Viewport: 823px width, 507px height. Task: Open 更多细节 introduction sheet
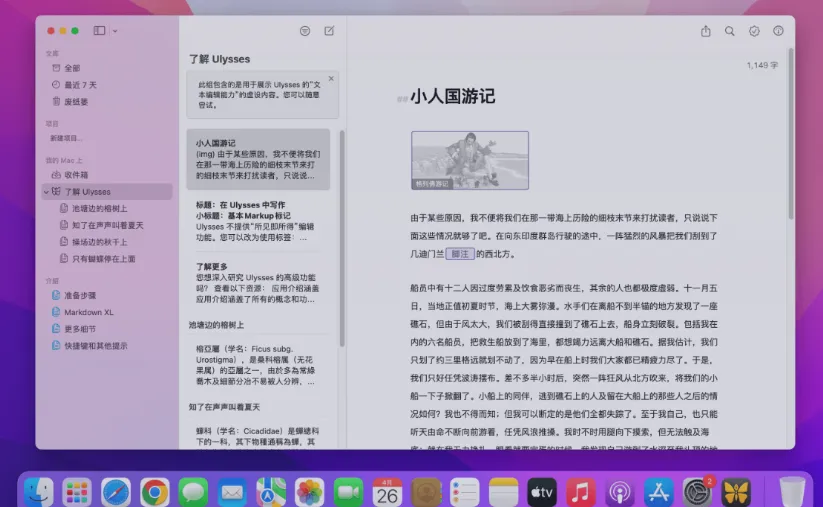pyautogui.click(x=80, y=329)
